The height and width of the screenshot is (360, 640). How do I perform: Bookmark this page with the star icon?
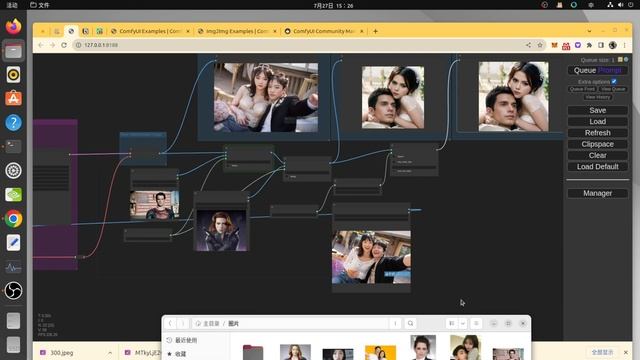tap(540, 45)
